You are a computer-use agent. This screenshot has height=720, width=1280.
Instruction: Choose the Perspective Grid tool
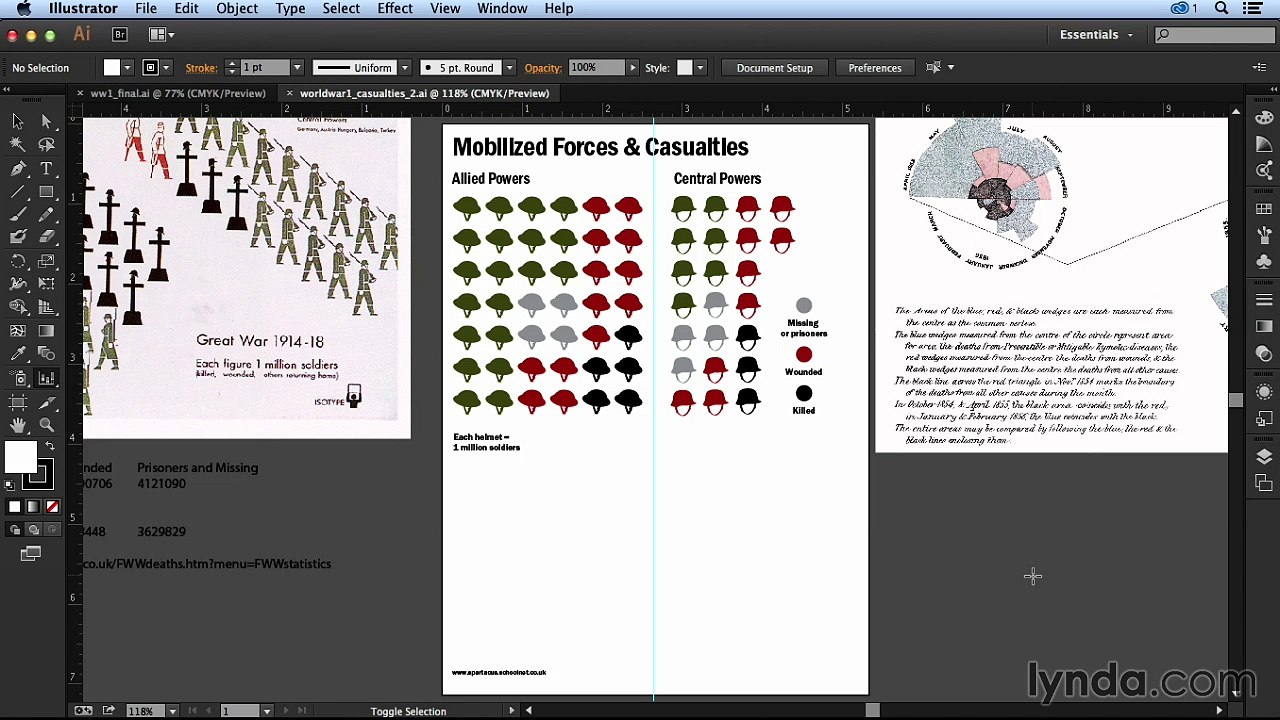coord(46,307)
